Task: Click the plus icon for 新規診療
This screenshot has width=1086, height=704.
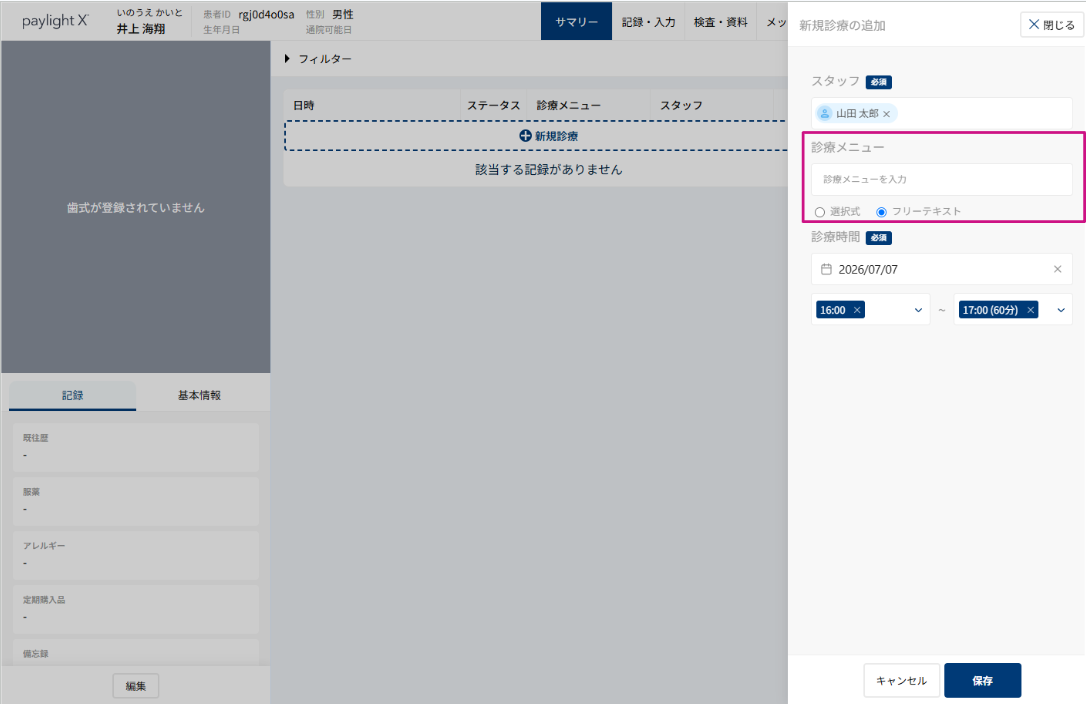Action: [525, 136]
